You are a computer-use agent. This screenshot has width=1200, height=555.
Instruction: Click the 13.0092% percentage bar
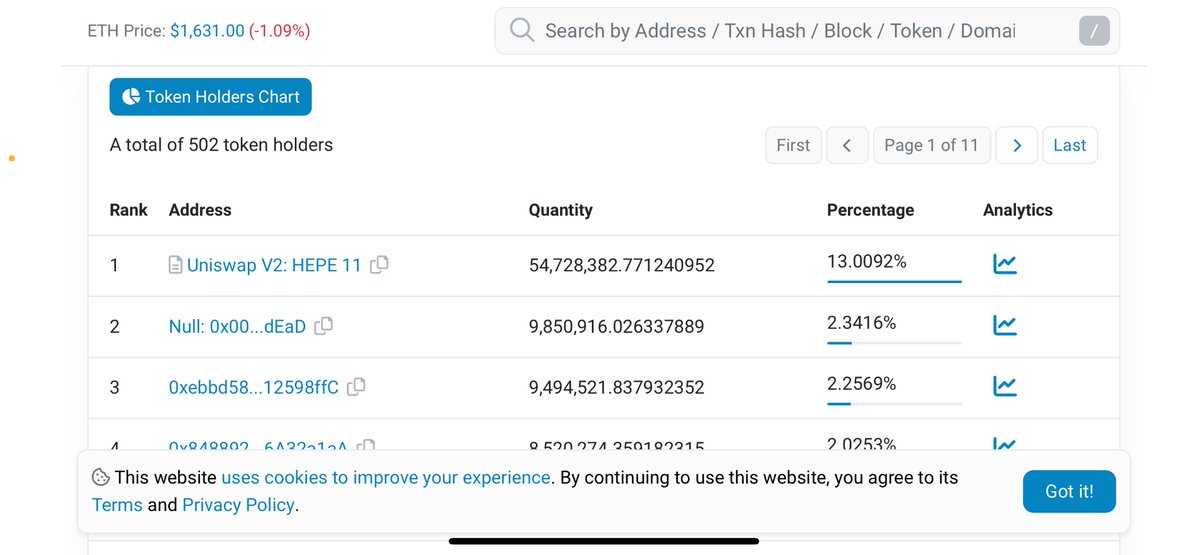[894, 281]
